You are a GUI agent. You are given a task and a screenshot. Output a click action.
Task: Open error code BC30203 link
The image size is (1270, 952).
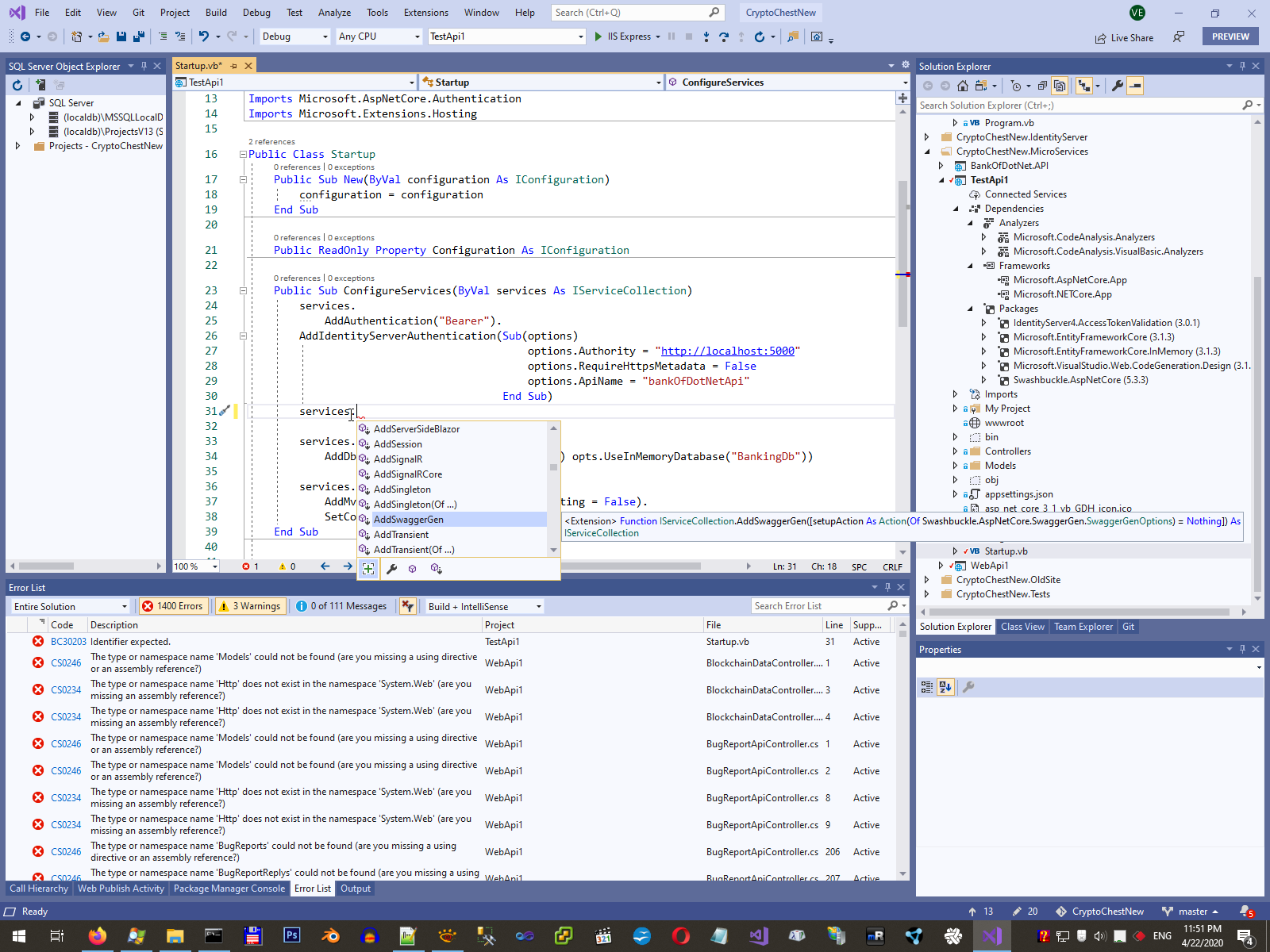click(68, 642)
